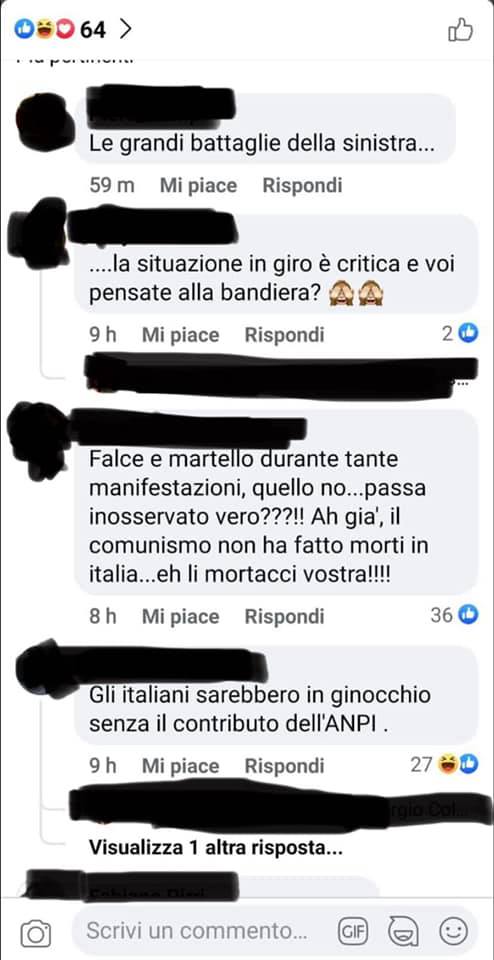Screen dimensions: 494x960
Task: Expand reactions list with chevron next to 64
Action: coord(125,29)
